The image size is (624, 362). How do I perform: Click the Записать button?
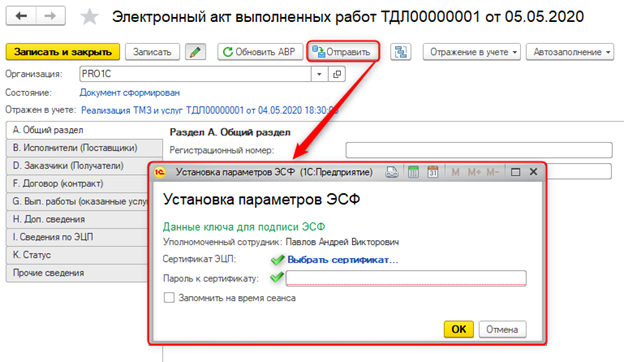point(152,52)
